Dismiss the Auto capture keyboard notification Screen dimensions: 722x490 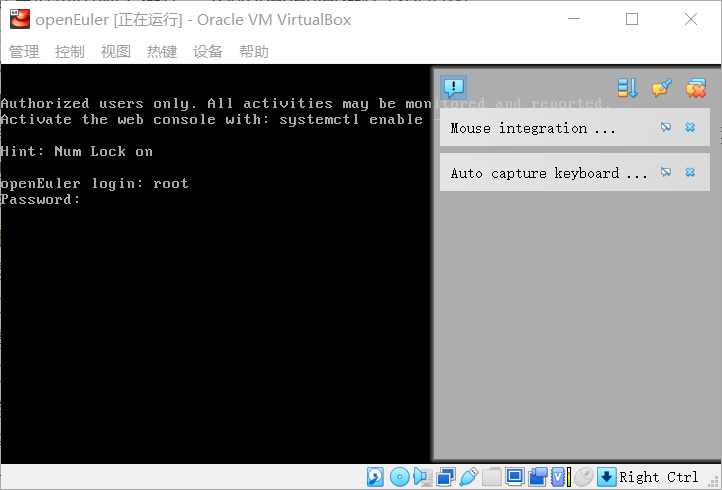click(690, 172)
